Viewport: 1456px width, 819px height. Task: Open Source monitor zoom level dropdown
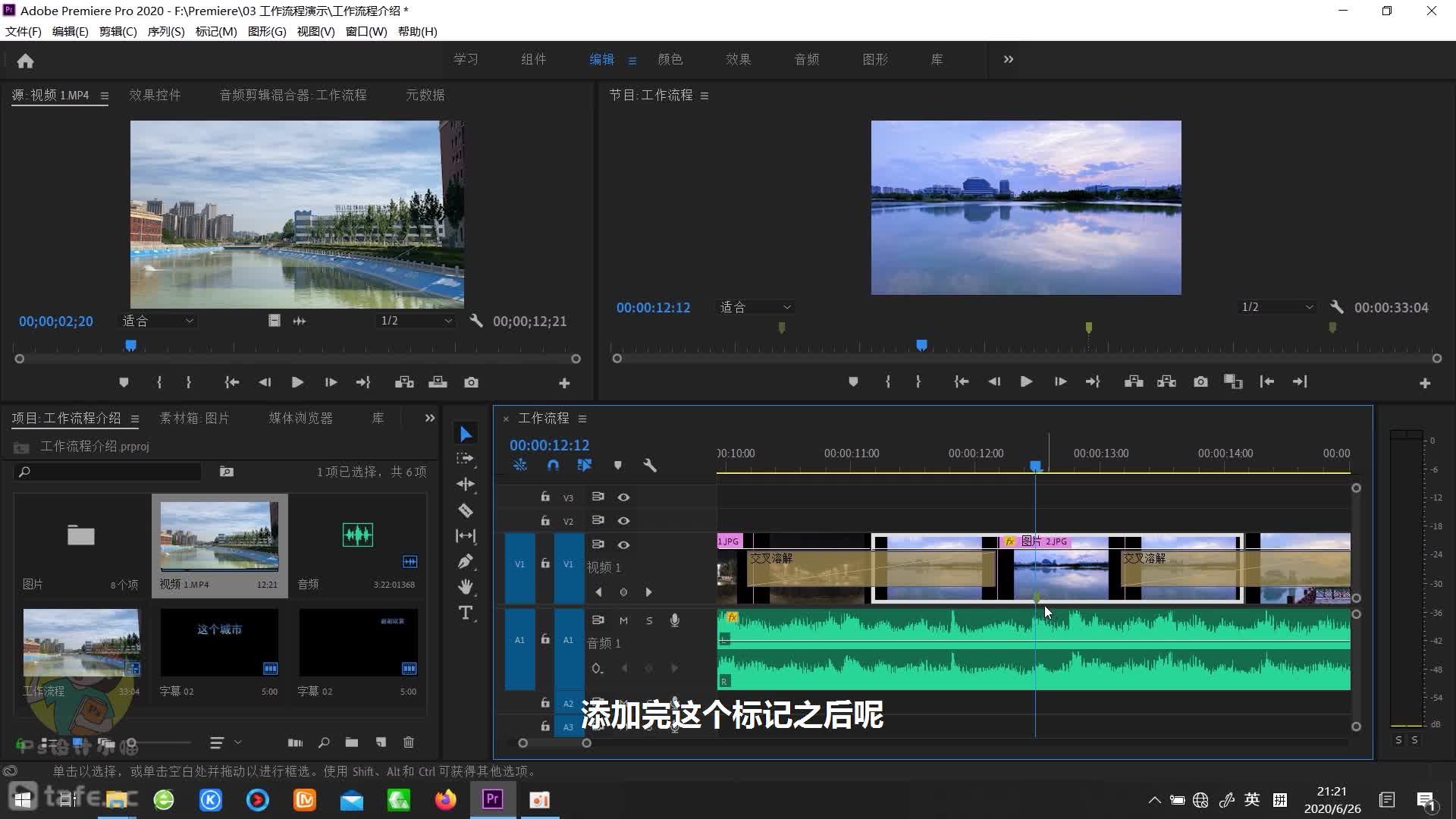(x=158, y=321)
